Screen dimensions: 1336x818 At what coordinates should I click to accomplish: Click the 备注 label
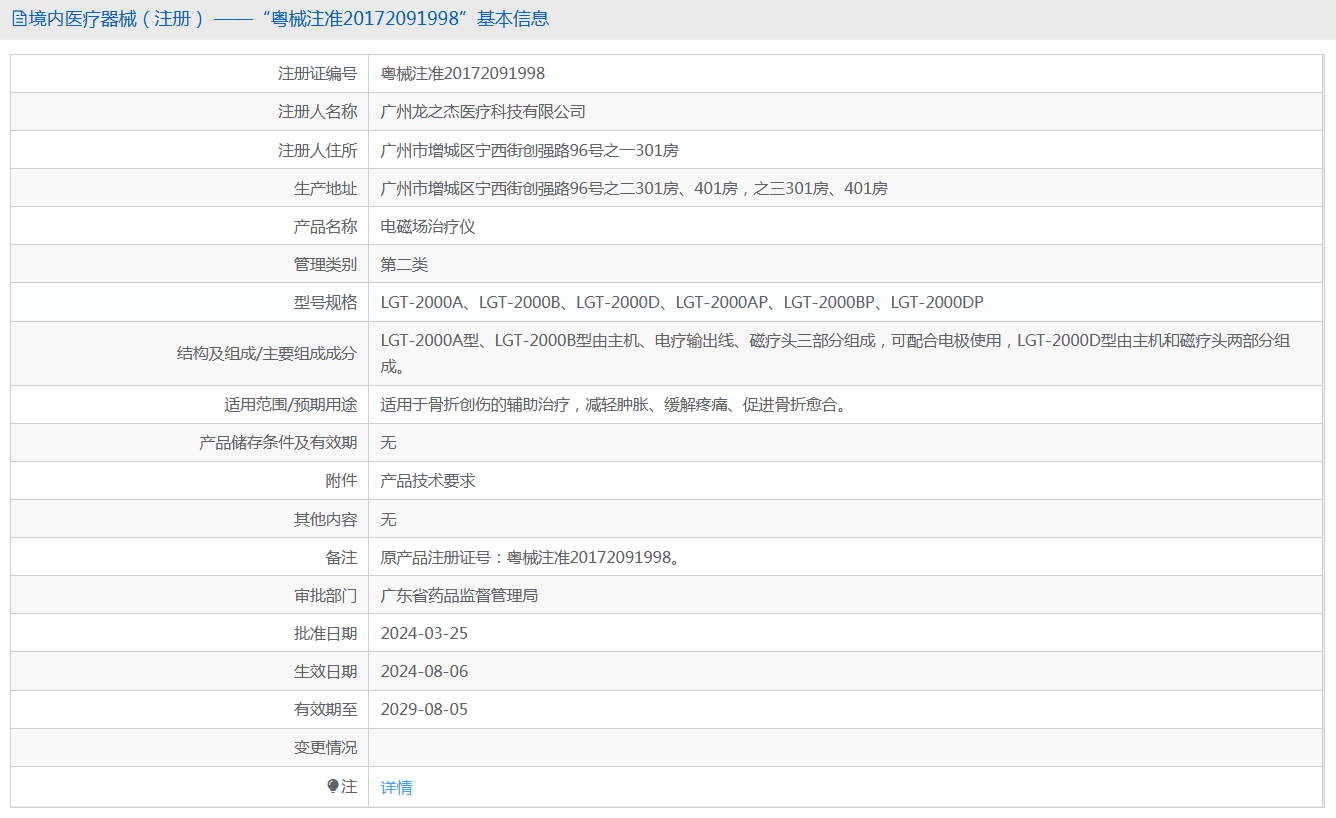tap(341, 557)
